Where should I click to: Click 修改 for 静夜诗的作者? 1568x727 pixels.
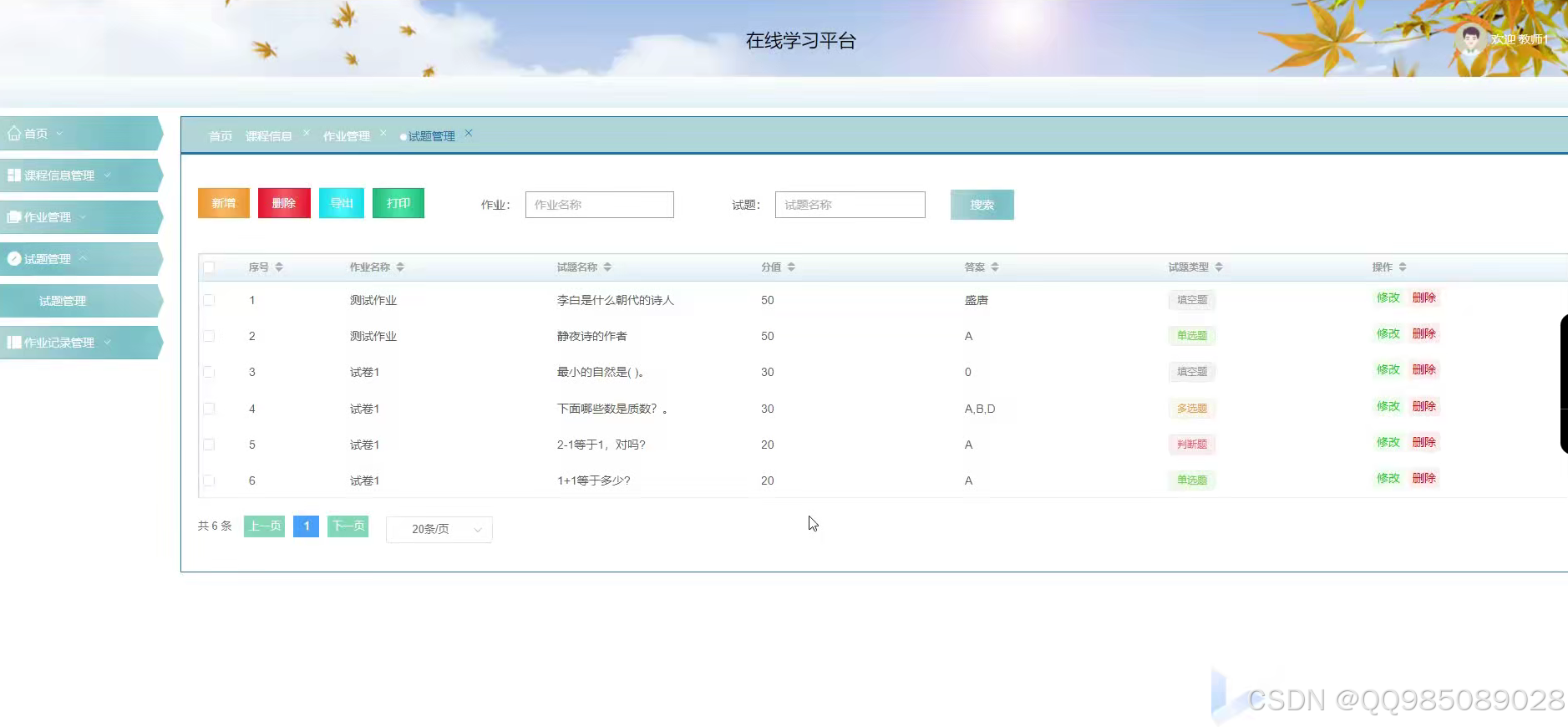tap(1388, 333)
